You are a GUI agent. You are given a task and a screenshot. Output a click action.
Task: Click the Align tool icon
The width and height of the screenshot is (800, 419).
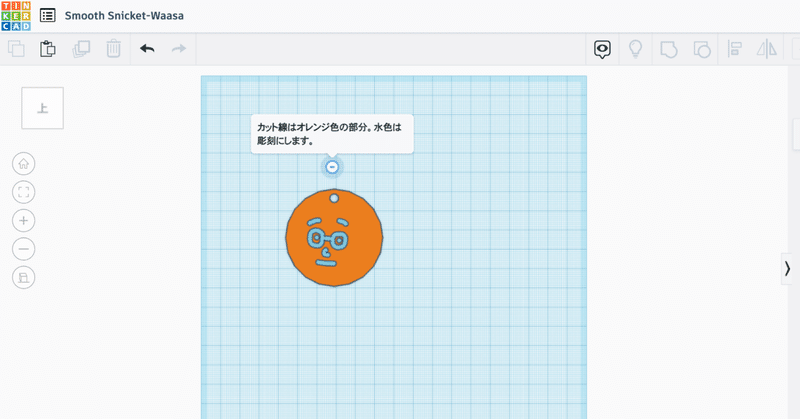734,49
